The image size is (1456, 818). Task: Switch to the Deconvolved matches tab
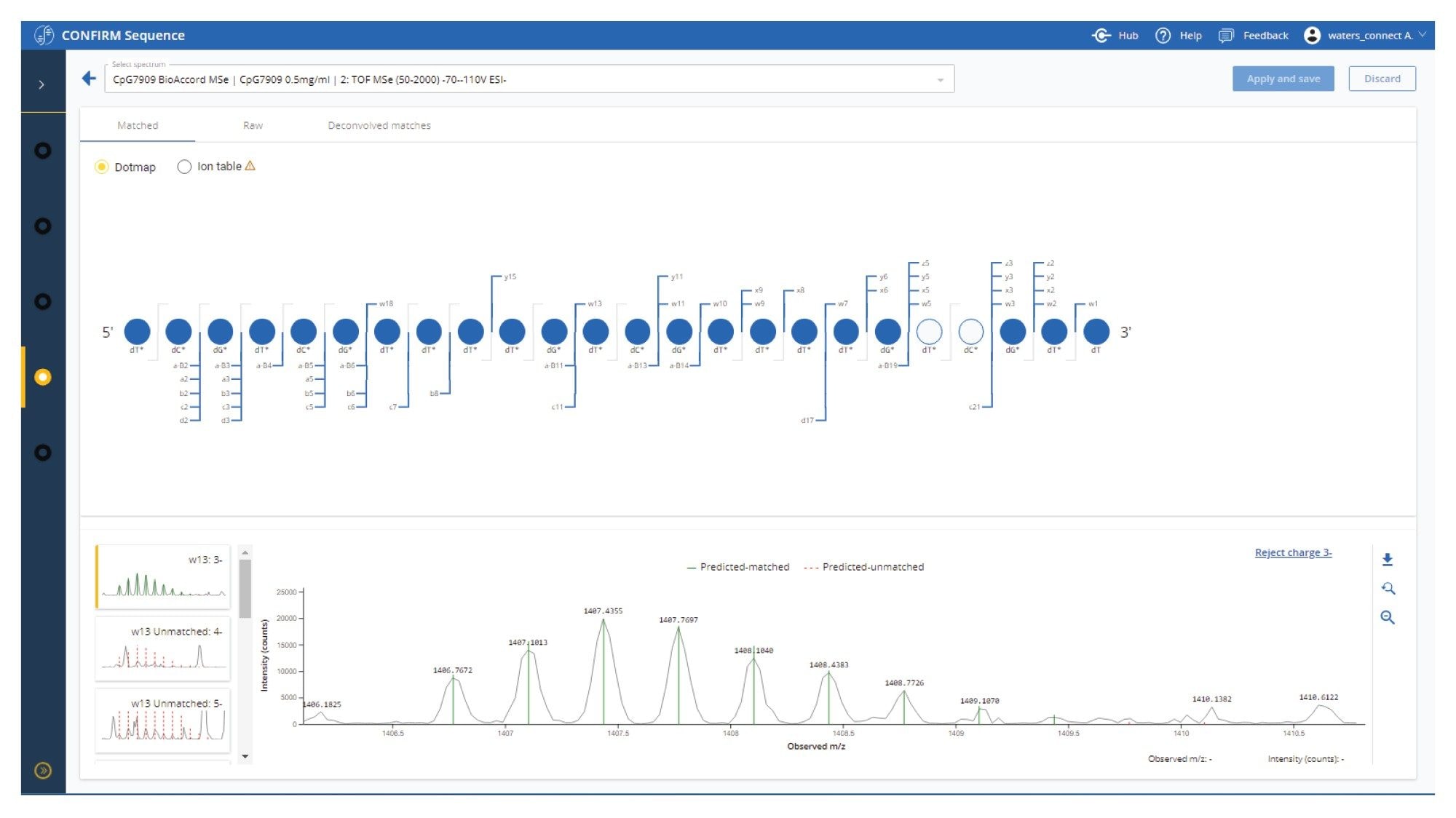379,125
